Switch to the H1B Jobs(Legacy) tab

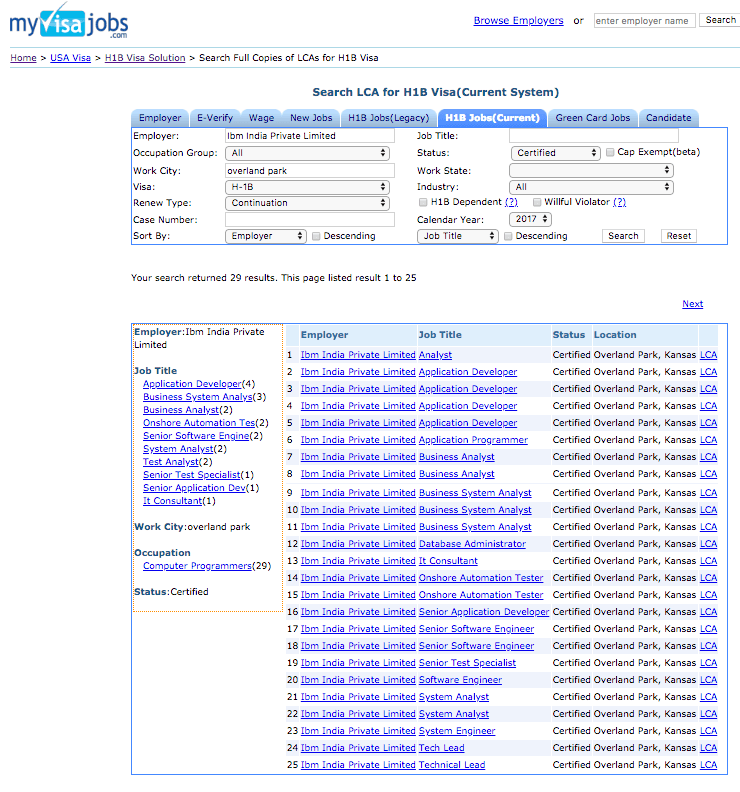click(388, 118)
